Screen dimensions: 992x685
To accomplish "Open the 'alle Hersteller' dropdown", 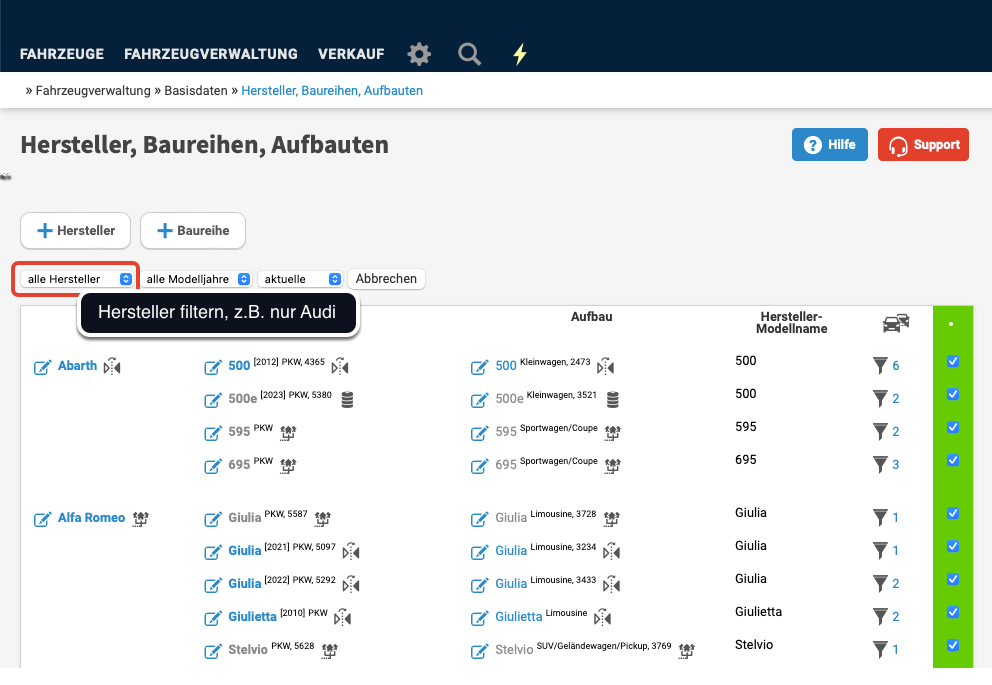I will [79, 279].
